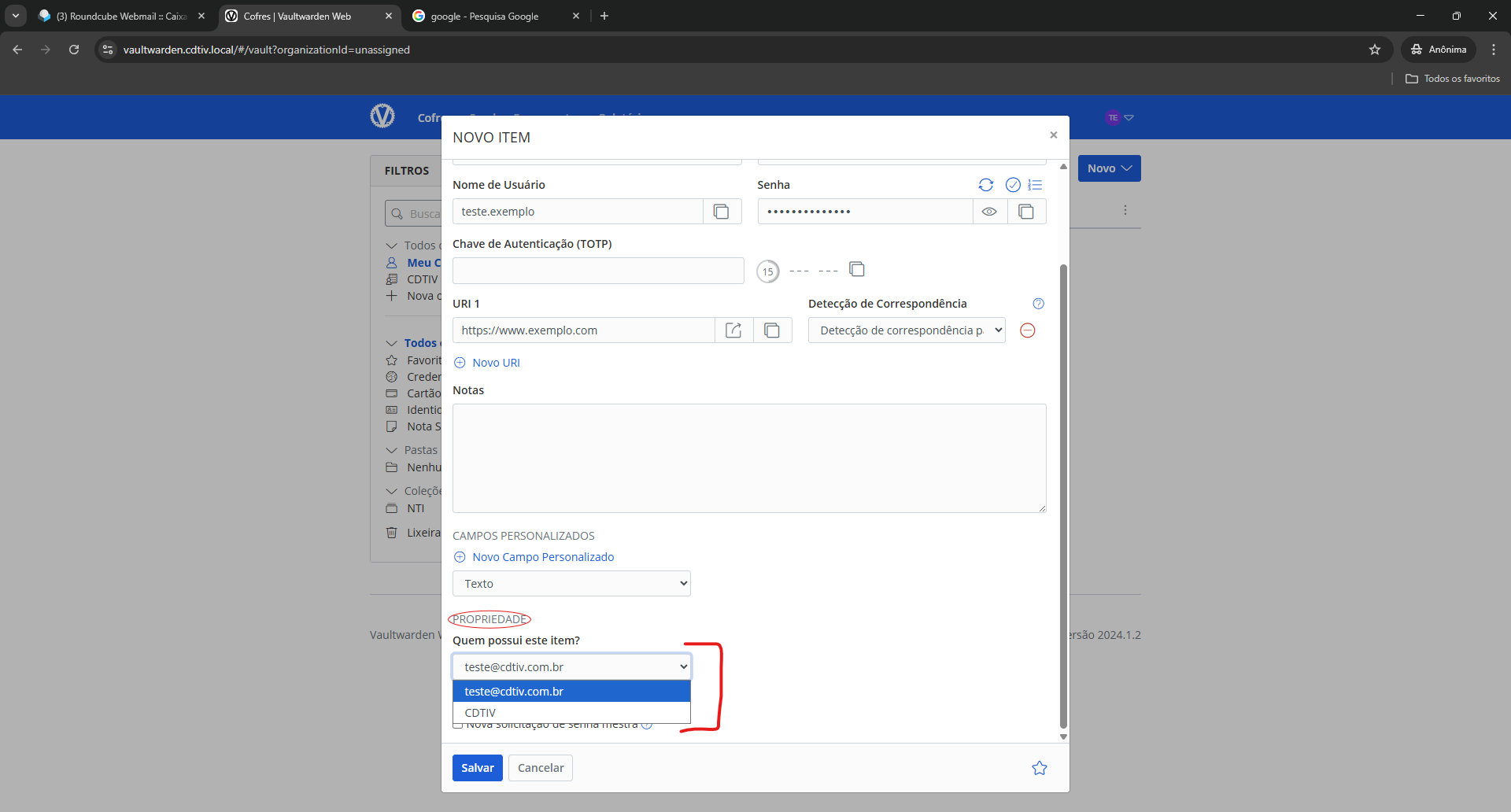Check if the password has been exposed
The image size is (1511, 812).
[1013, 185]
